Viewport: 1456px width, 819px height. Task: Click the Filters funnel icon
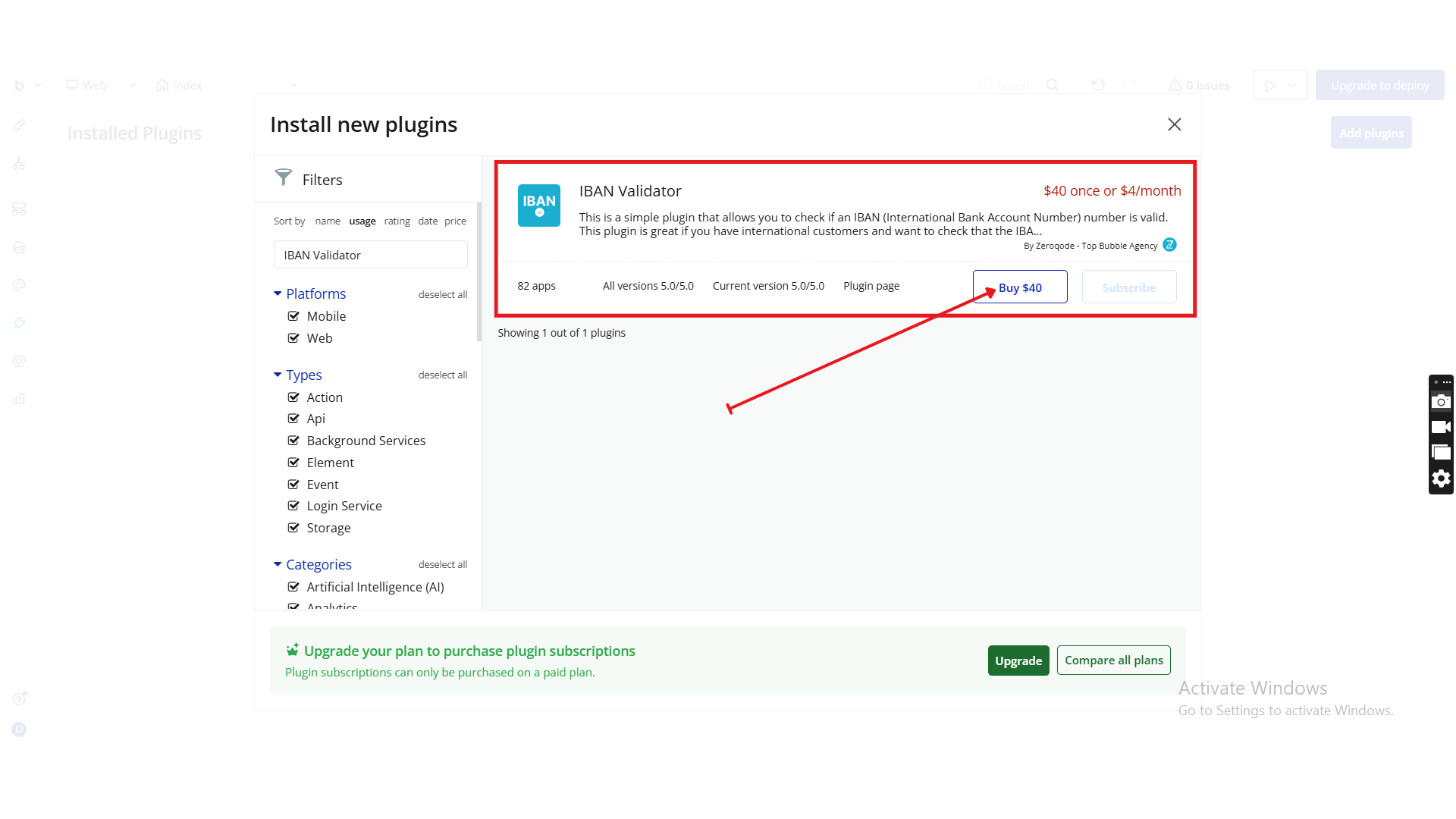[283, 177]
